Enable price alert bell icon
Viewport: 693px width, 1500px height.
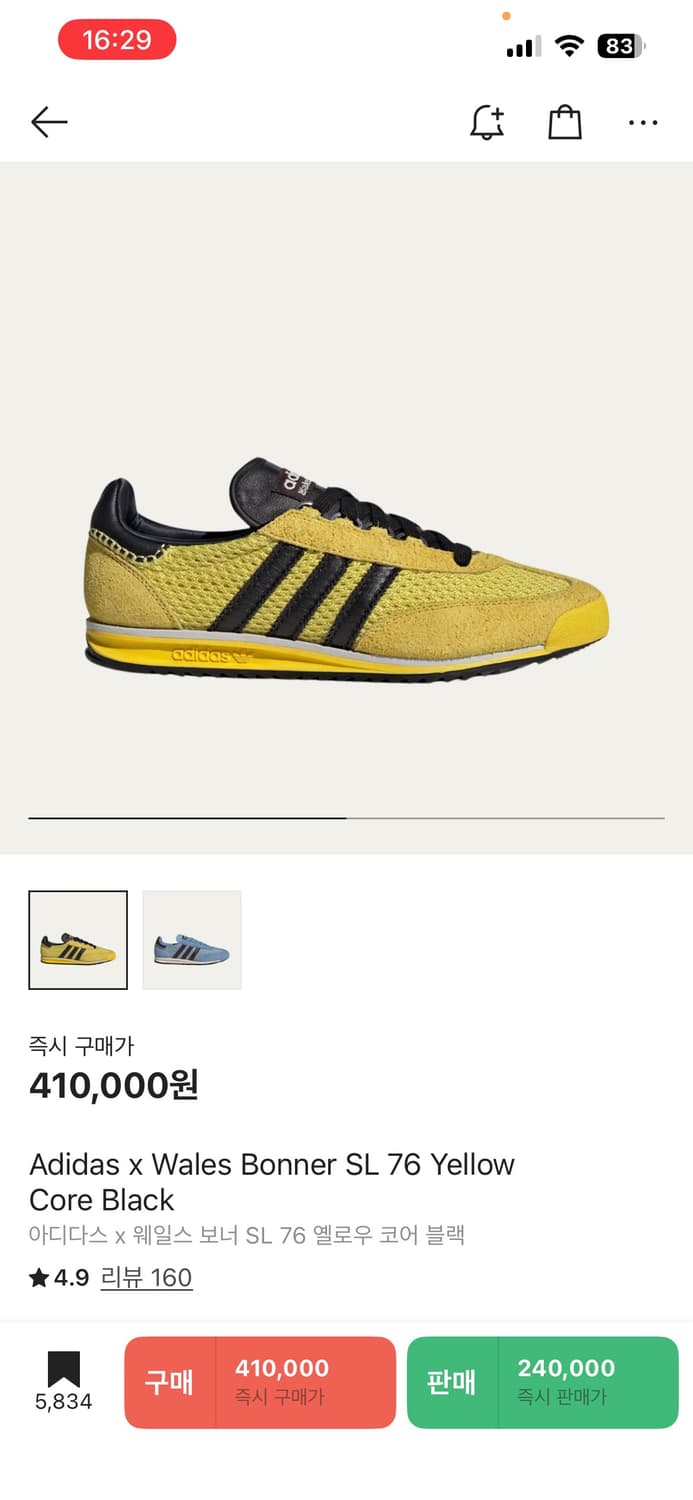(487, 122)
